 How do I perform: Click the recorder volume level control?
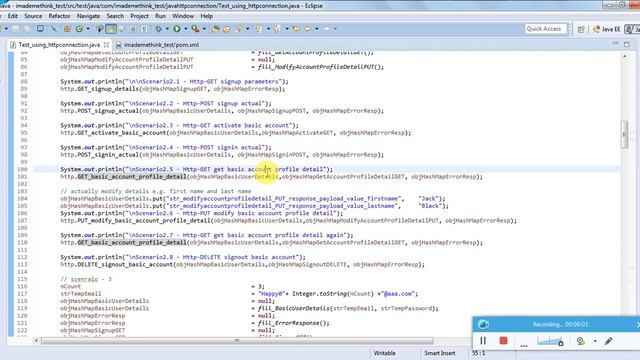550,341
